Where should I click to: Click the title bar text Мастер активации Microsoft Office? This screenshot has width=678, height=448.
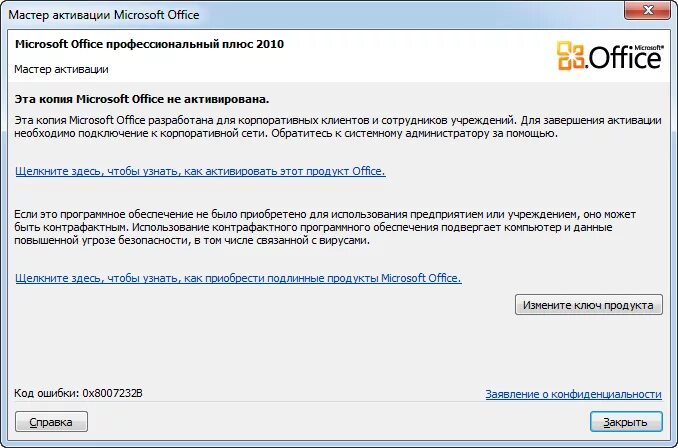[x=104, y=15]
